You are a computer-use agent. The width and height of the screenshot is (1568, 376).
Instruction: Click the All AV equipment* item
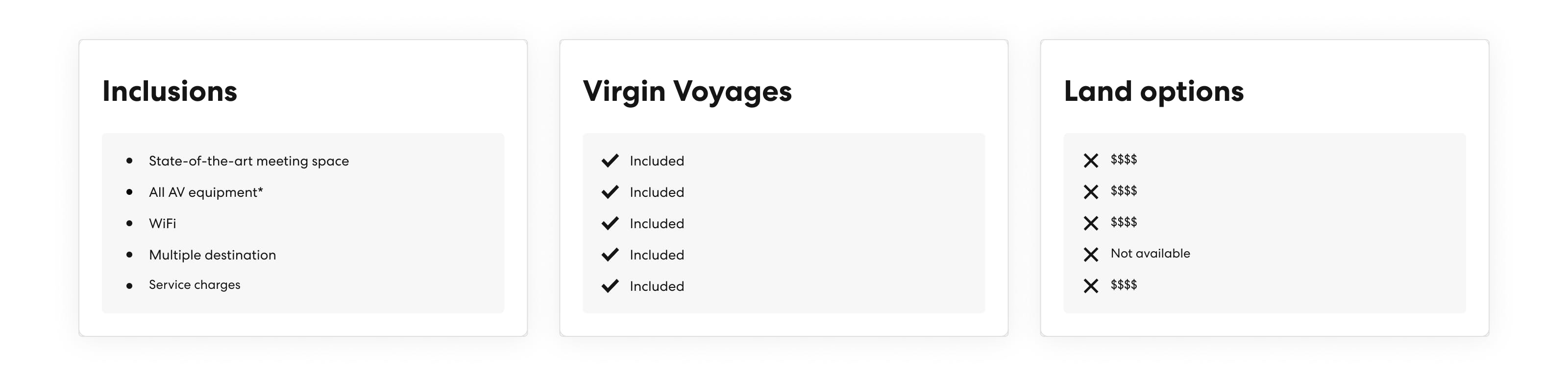[206, 192]
